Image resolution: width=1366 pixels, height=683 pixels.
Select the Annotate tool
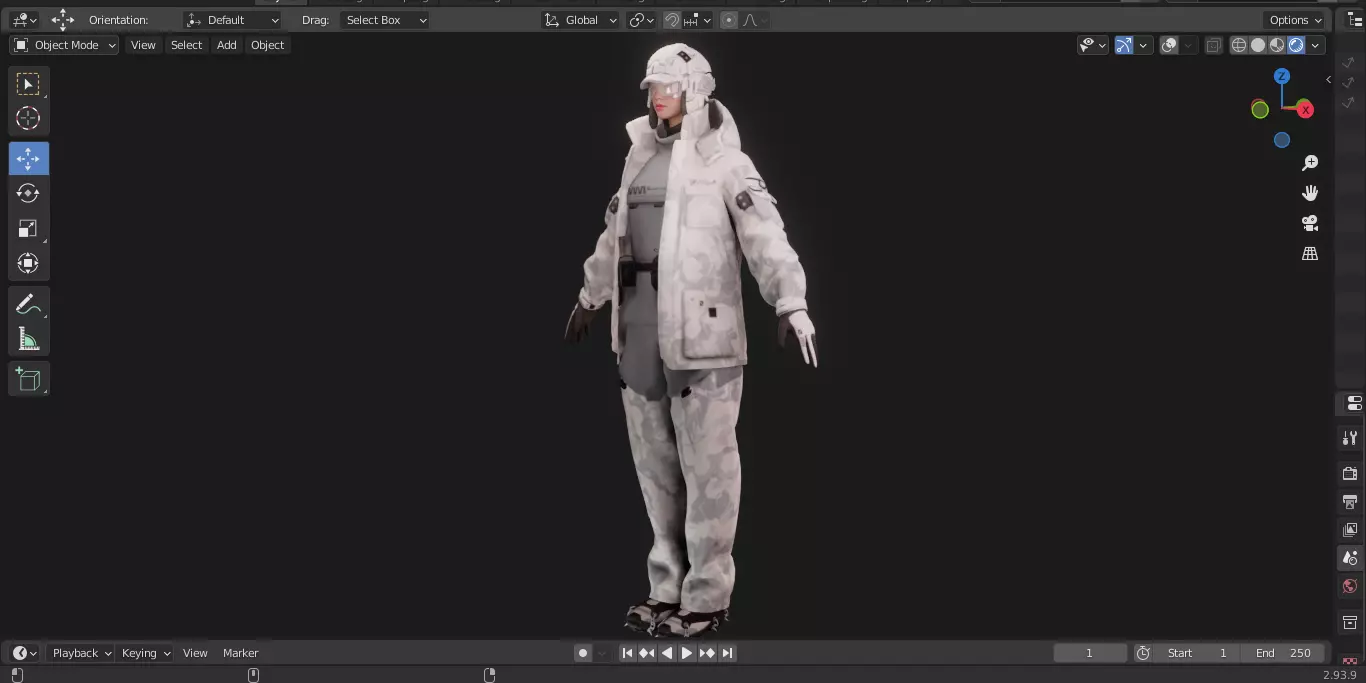(x=29, y=305)
